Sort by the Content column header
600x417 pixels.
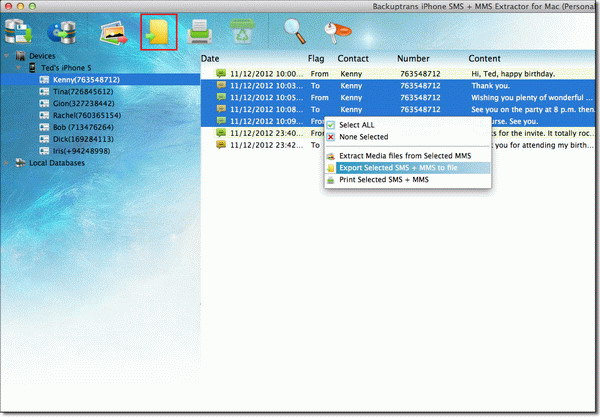click(484, 59)
